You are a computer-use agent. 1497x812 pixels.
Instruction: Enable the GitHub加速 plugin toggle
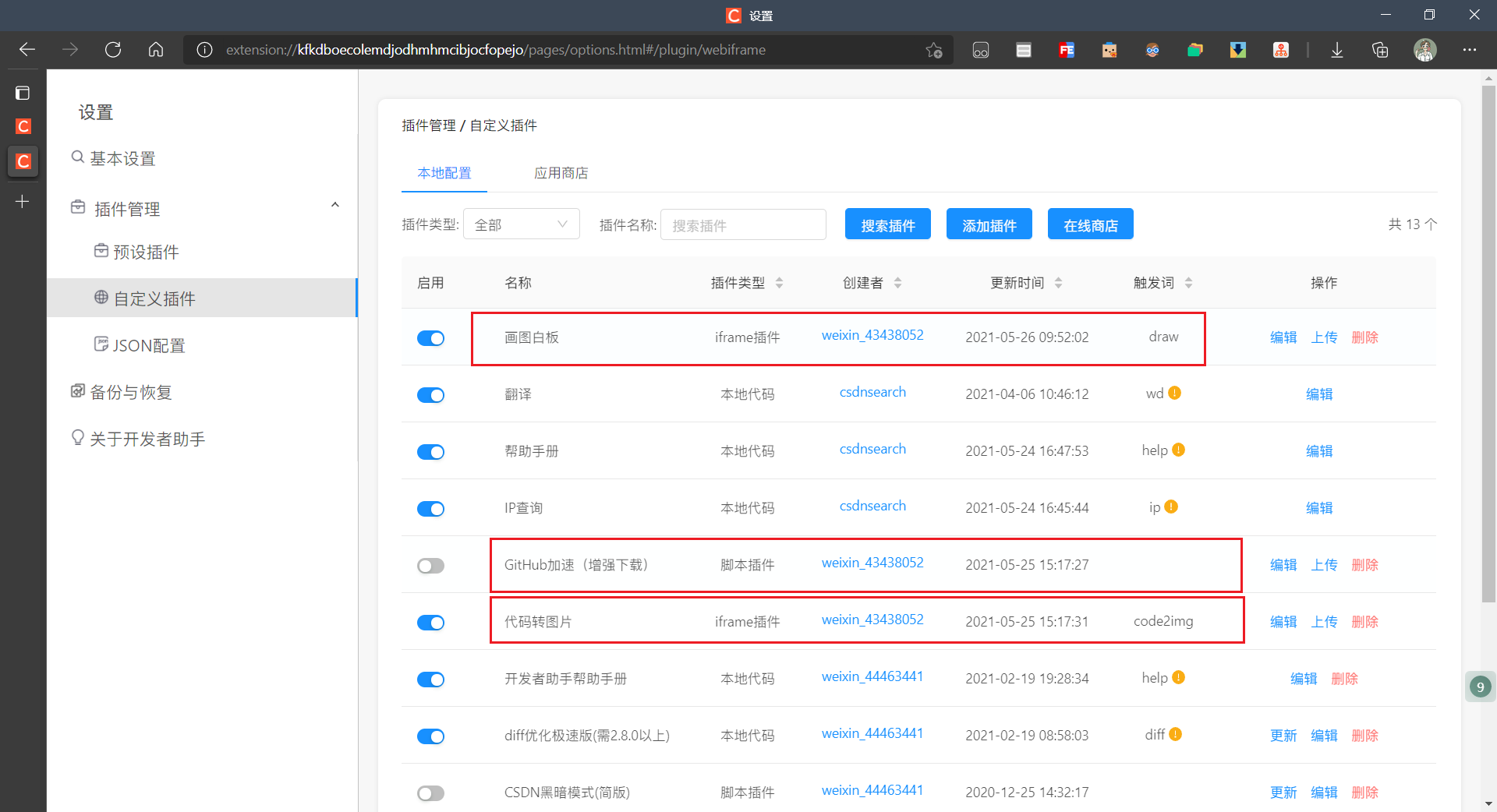[430, 566]
